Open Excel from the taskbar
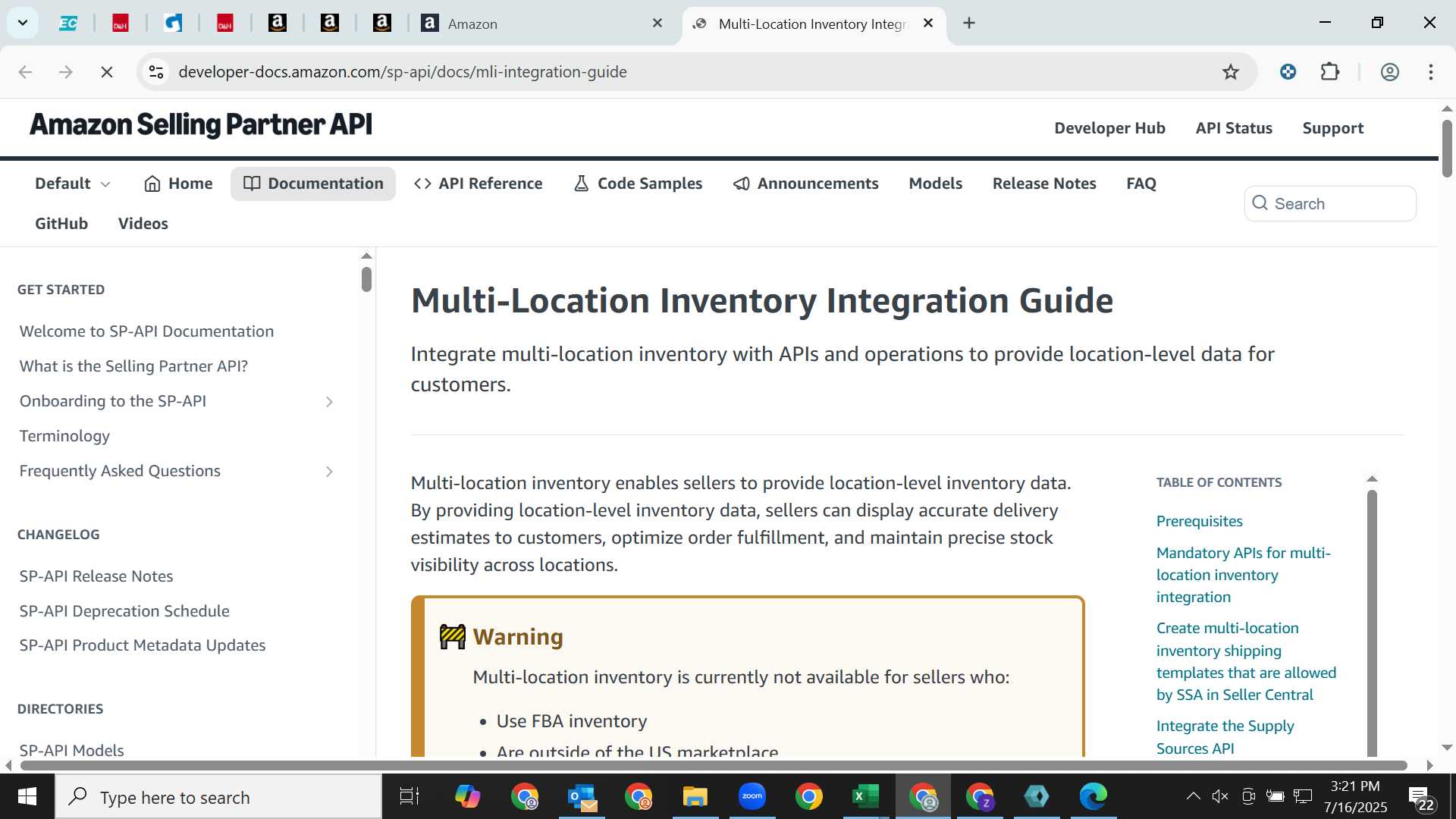Image resolution: width=1456 pixels, height=819 pixels. tap(865, 797)
